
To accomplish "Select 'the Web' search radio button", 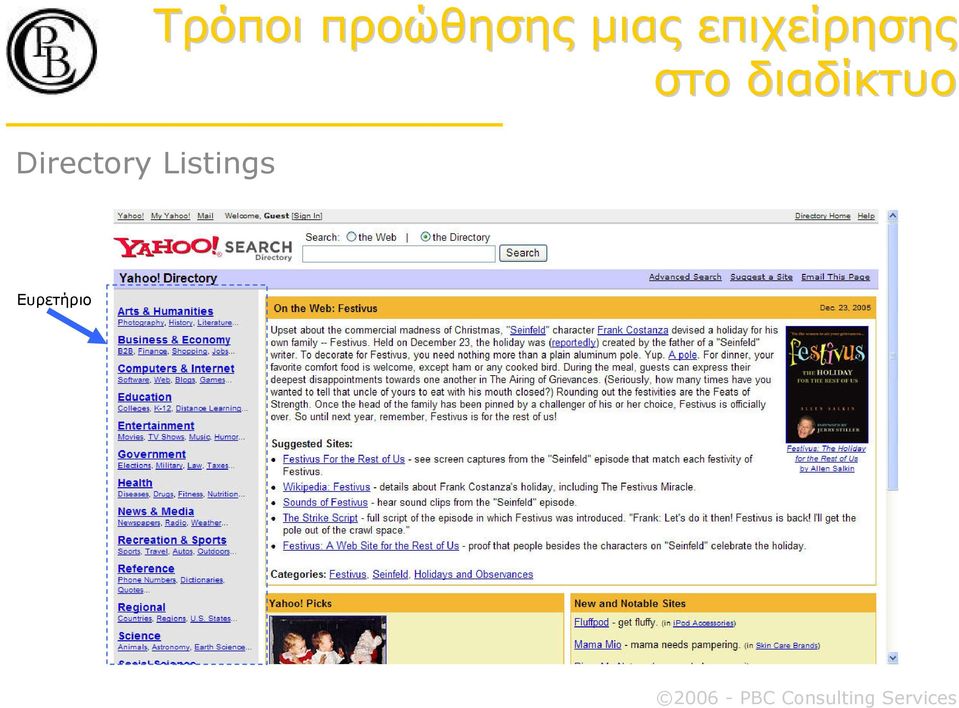I will point(351,237).
